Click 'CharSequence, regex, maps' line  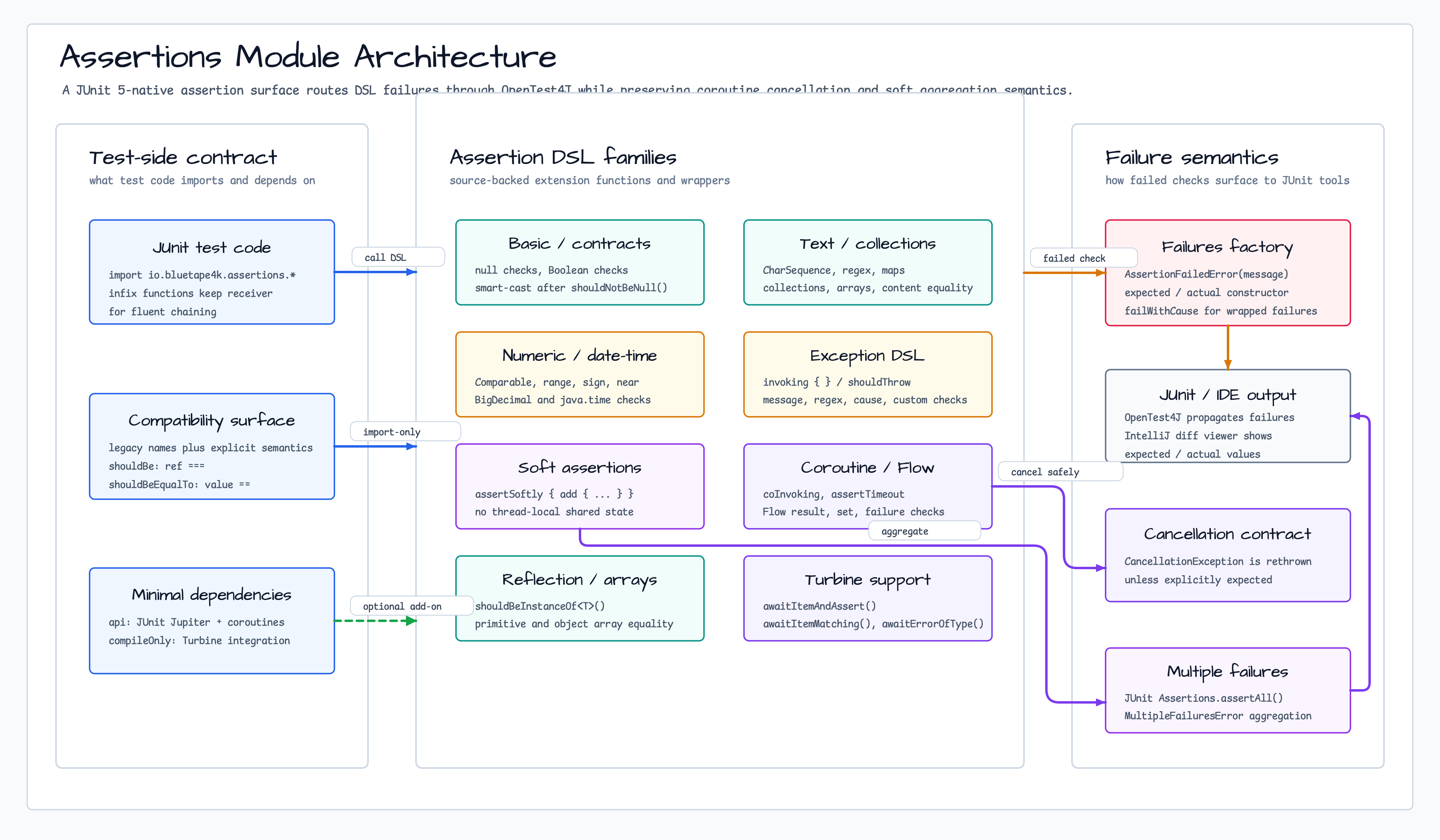pyautogui.click(x=834, y=270)
